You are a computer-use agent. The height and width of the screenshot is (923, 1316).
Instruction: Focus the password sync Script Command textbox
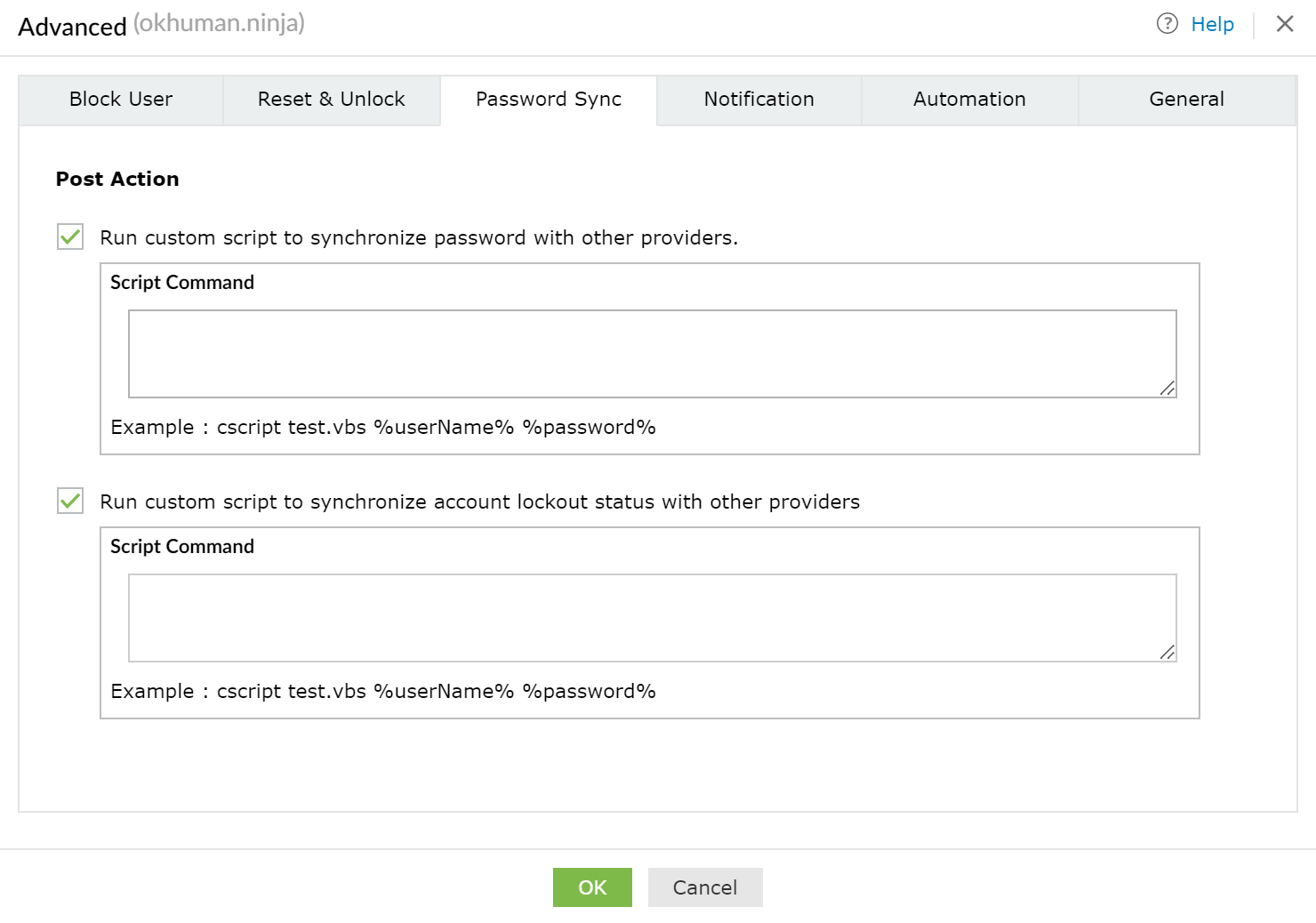tap(652, 353)
